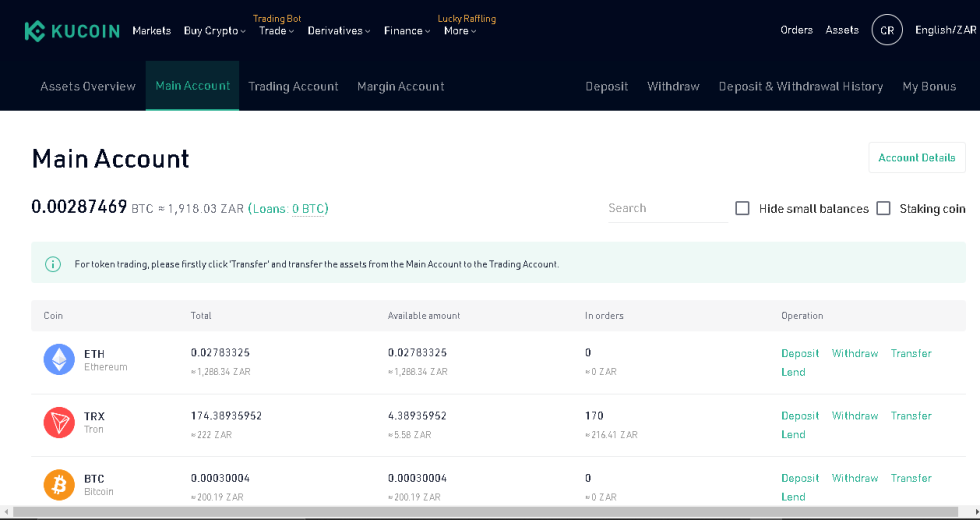Click the info icon in the transfer notice

(53, 264)
